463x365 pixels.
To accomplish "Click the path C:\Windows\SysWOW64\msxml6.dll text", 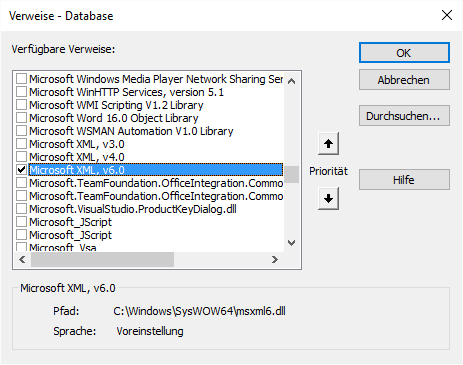I will [x=199, y=311].
